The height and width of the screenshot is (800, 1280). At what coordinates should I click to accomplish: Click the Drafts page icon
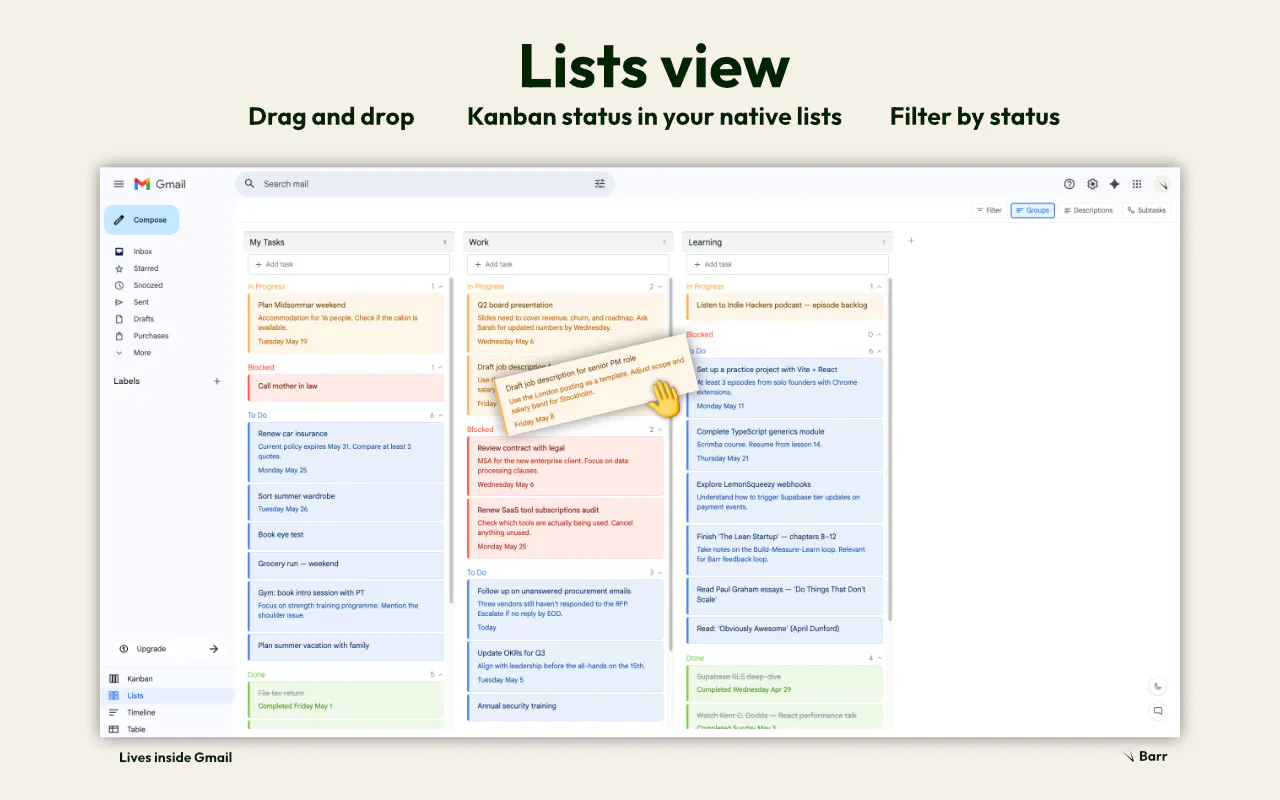119,319
